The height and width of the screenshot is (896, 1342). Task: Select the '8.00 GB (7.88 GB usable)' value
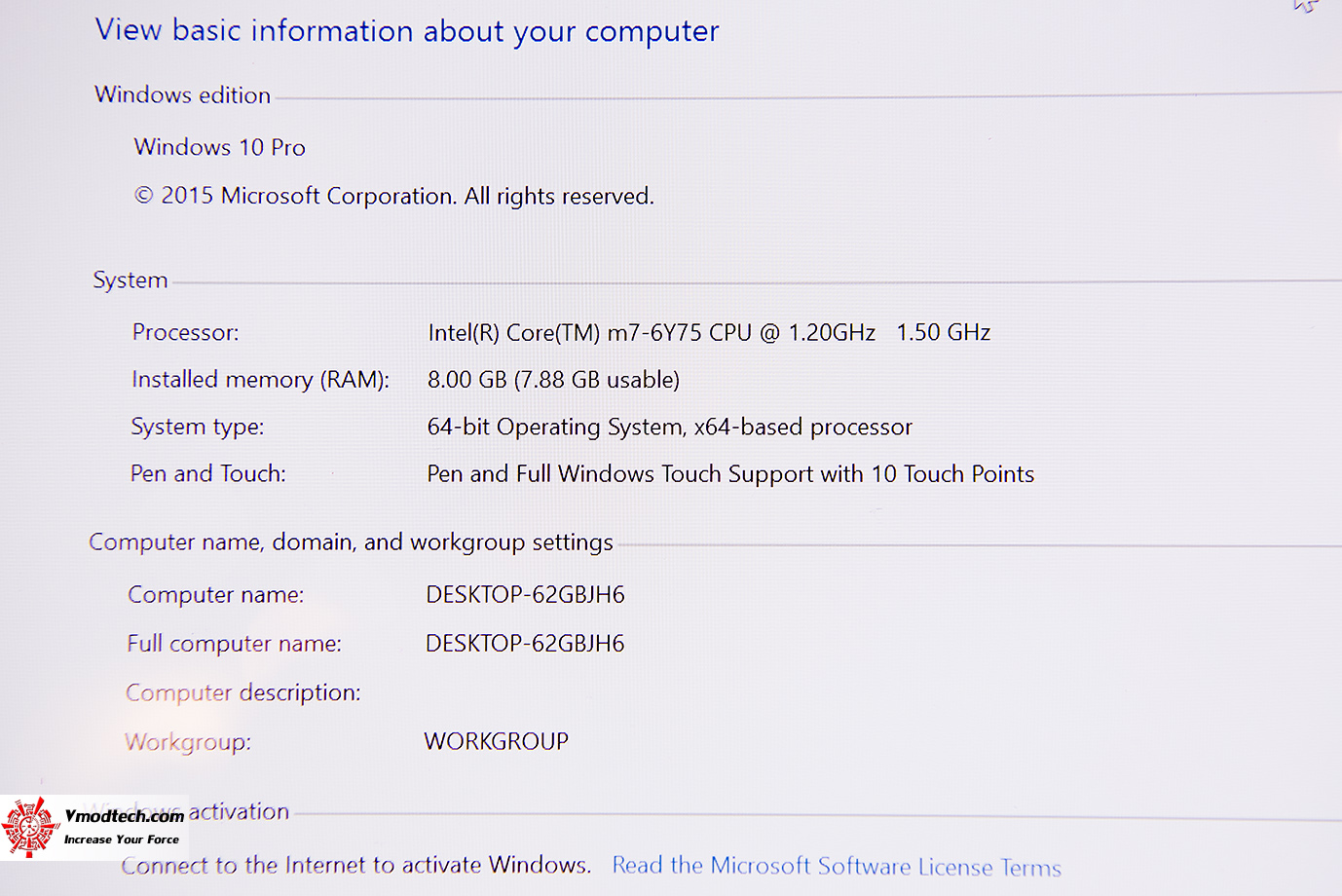[553, 380]
